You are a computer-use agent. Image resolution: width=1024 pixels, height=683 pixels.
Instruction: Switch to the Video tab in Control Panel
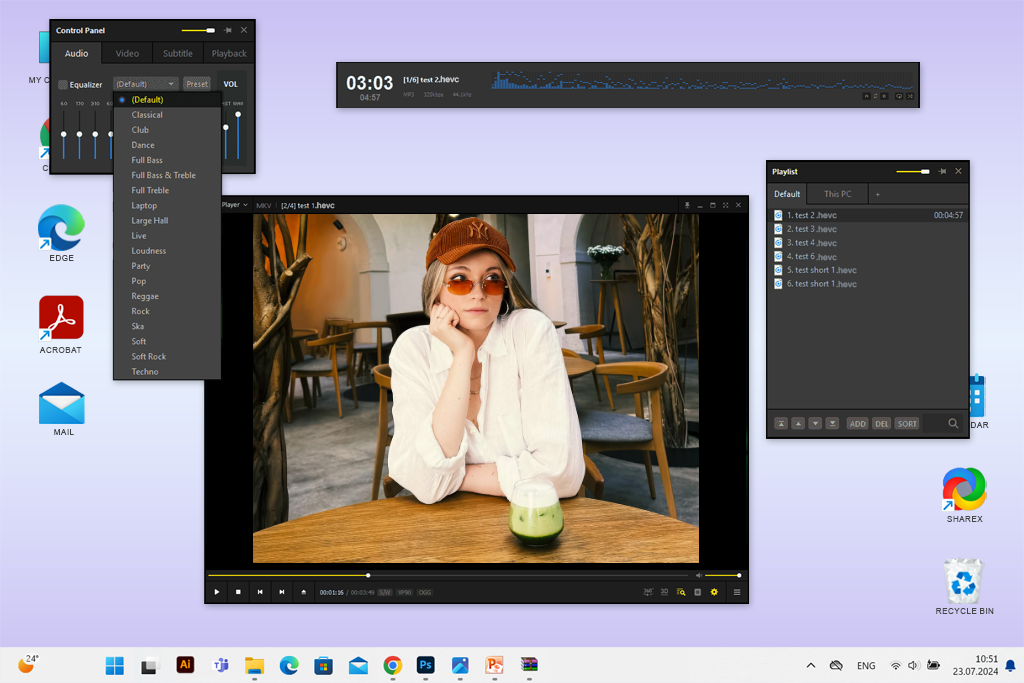(127, 53)
